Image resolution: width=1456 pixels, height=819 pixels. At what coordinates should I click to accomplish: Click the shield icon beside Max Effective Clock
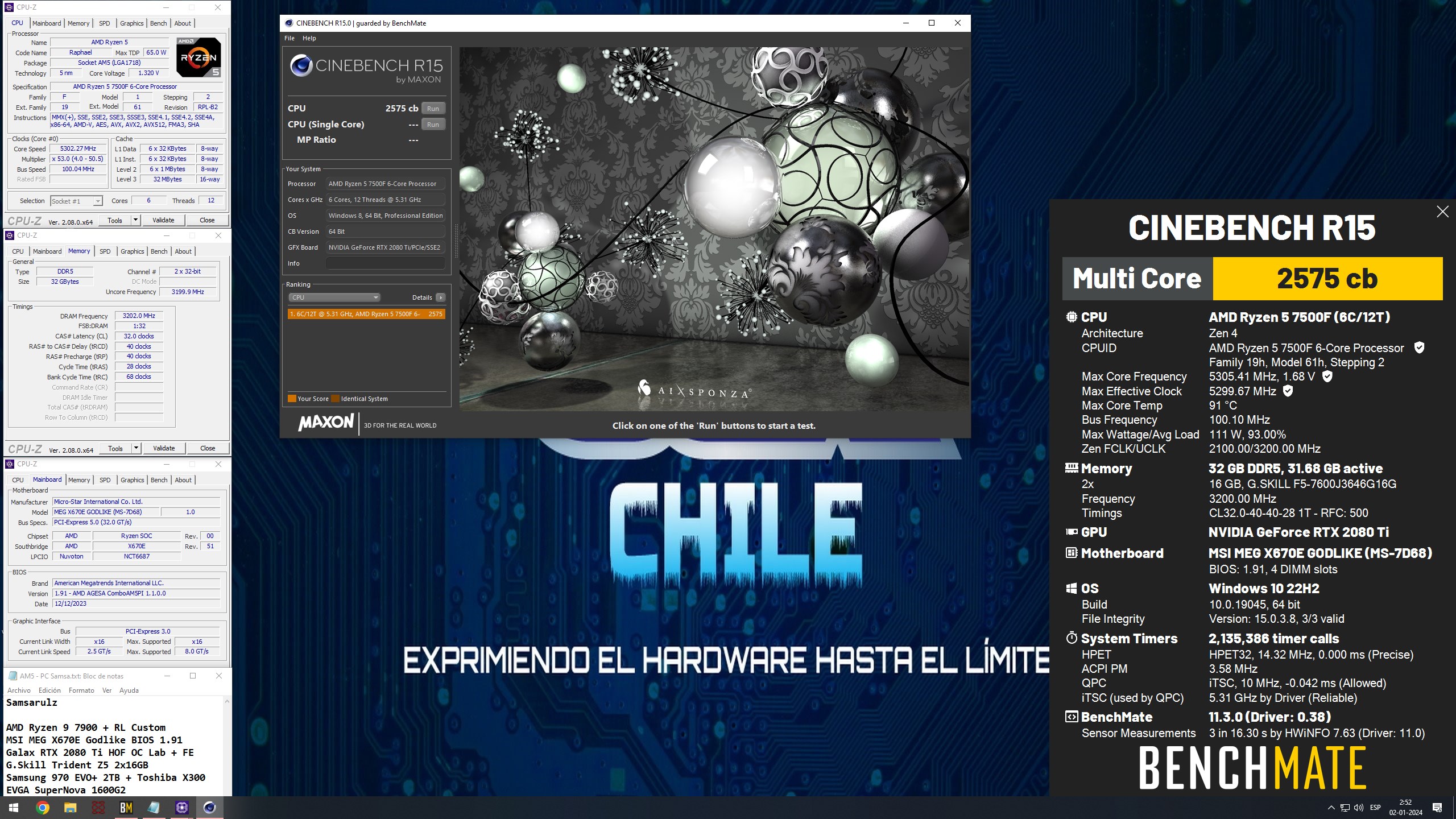1288,391
